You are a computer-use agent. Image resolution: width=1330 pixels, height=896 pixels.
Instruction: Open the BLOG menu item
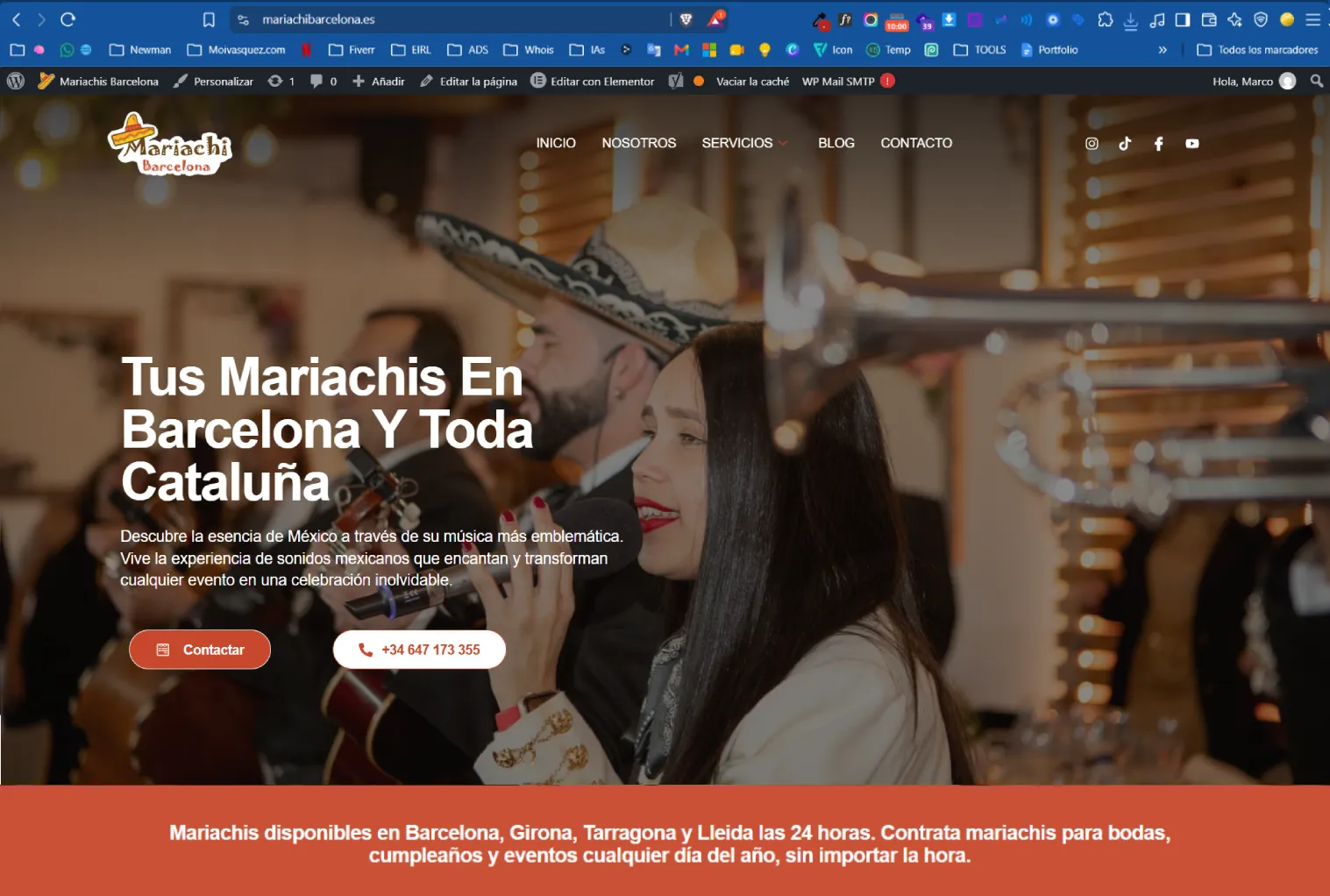(836, 143)
